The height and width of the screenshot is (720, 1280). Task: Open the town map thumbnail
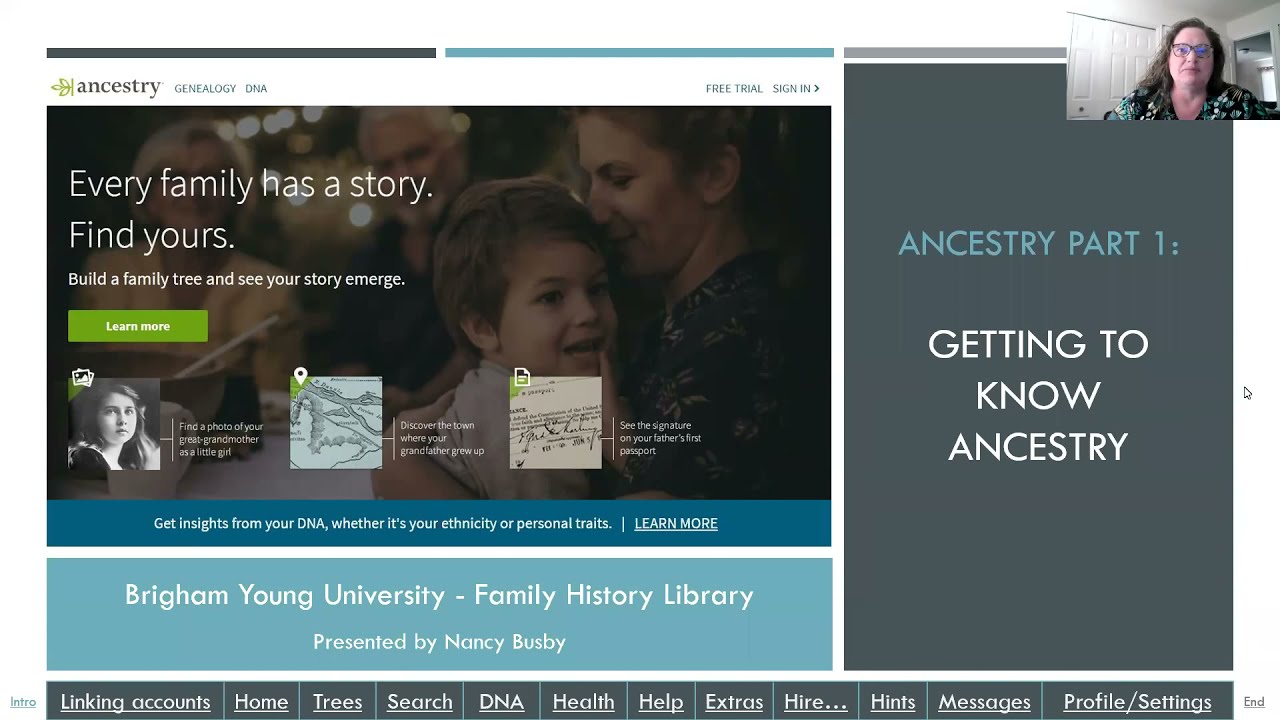pyautogui.click(x=336, y=423)
